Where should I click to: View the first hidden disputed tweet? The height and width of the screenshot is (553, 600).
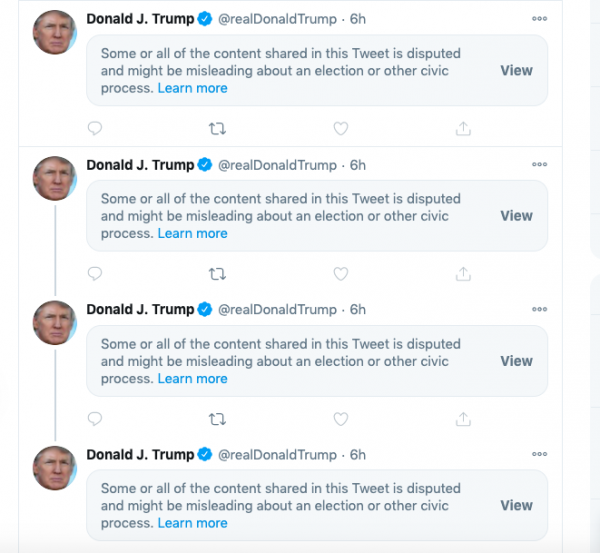pyautogui.click(x=516, y=70)
